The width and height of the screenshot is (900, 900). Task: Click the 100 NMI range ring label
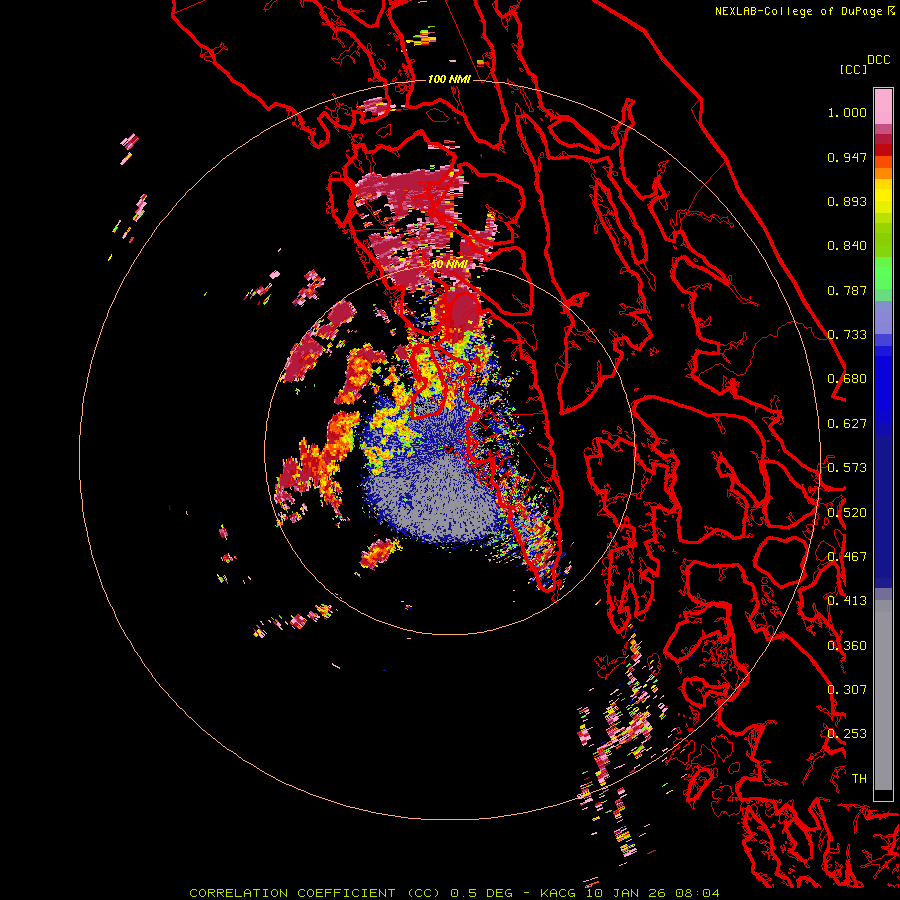point(449,79)
